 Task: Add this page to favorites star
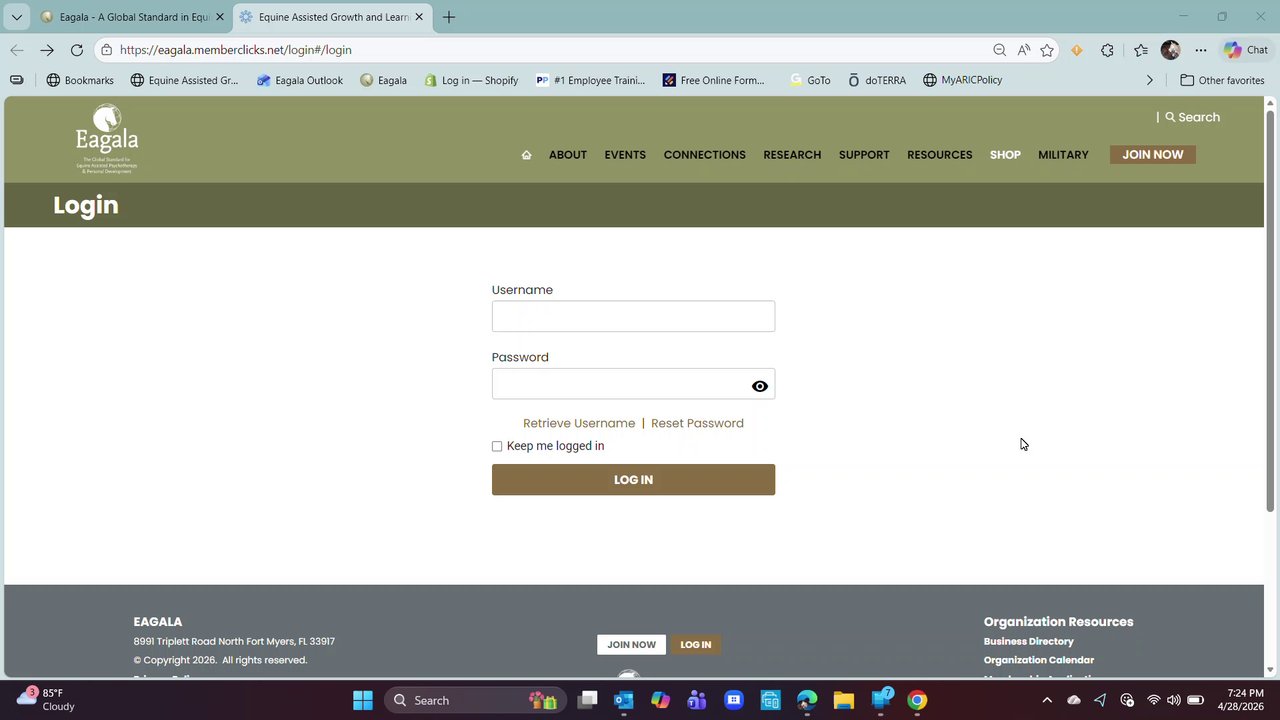[1047, 50]
